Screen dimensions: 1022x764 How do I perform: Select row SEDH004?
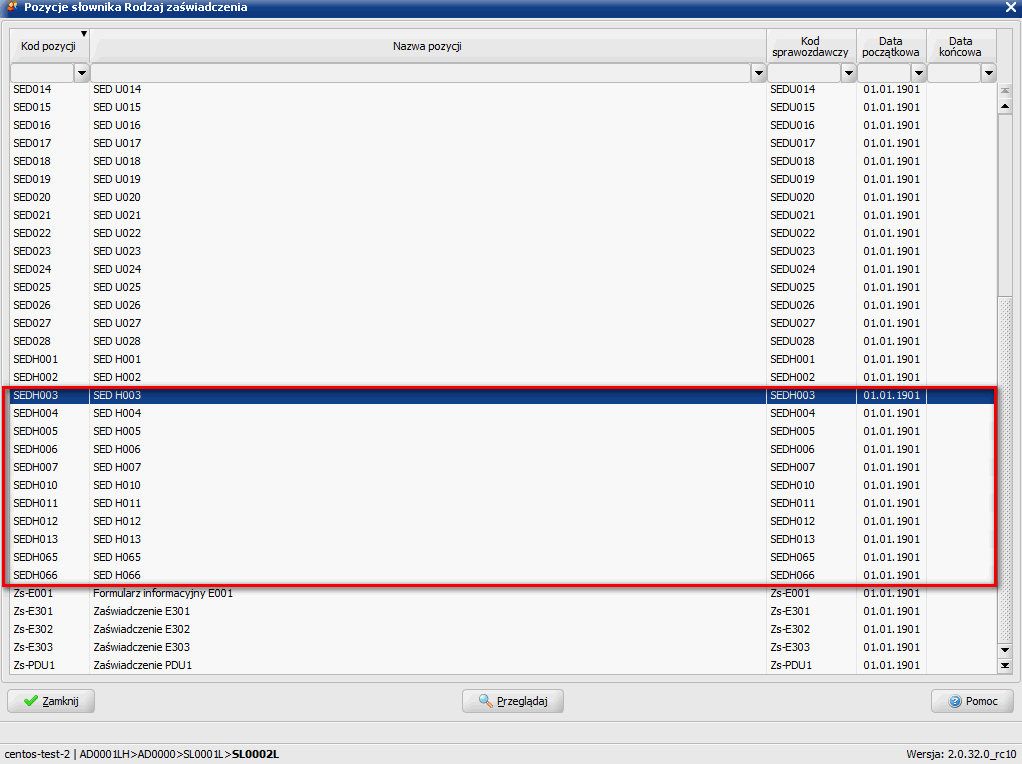pyautogui.click(x=502, y=413)
